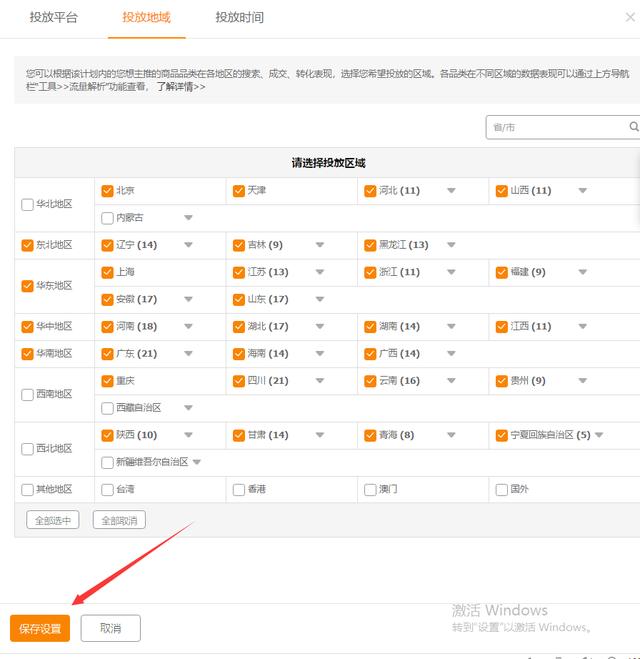Screen dimensions: 640x659
Task: Uncheck the 北京 checkbox
Action: coord(107,191)
